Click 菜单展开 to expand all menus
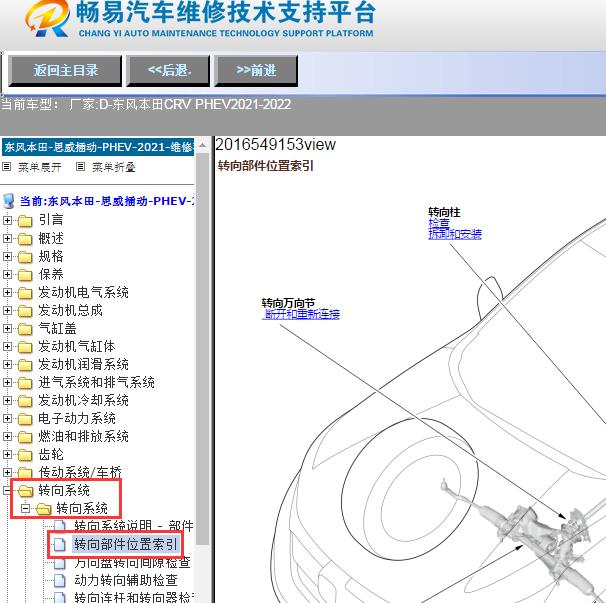The image size is (606, 603). [x=40, y=167]
